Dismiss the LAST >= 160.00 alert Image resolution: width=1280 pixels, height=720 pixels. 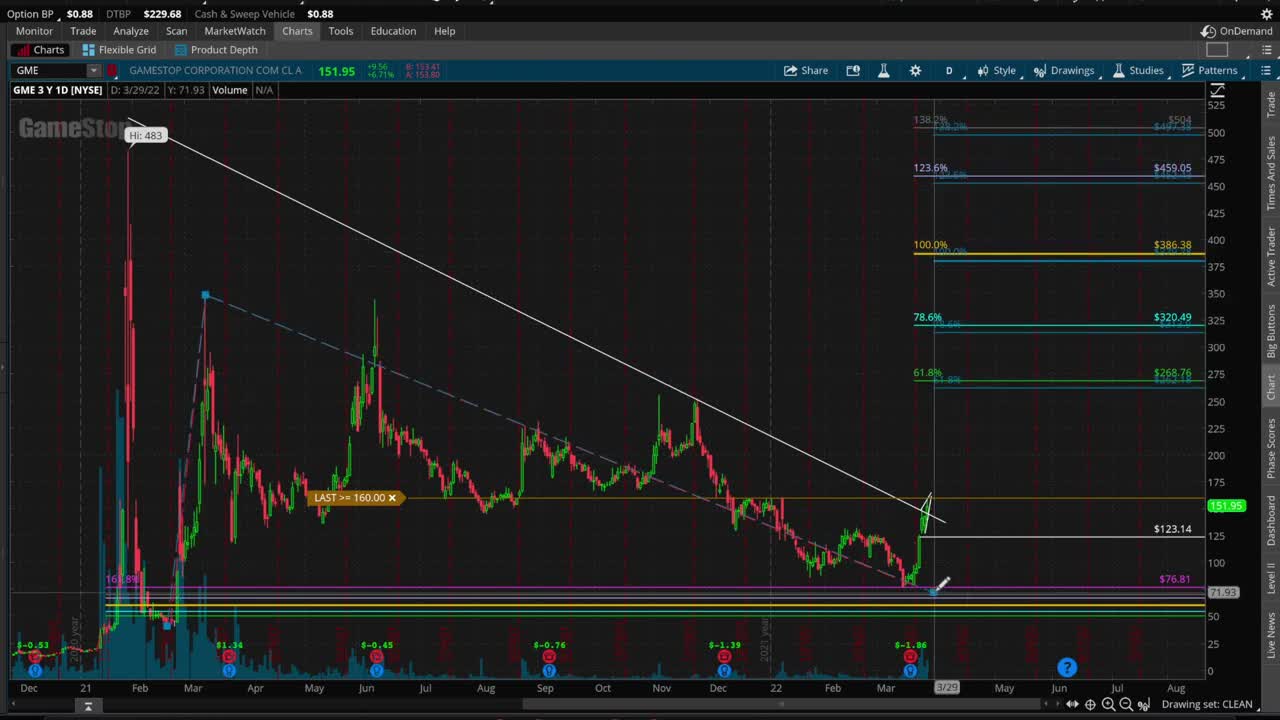click(x=393, y=497)
